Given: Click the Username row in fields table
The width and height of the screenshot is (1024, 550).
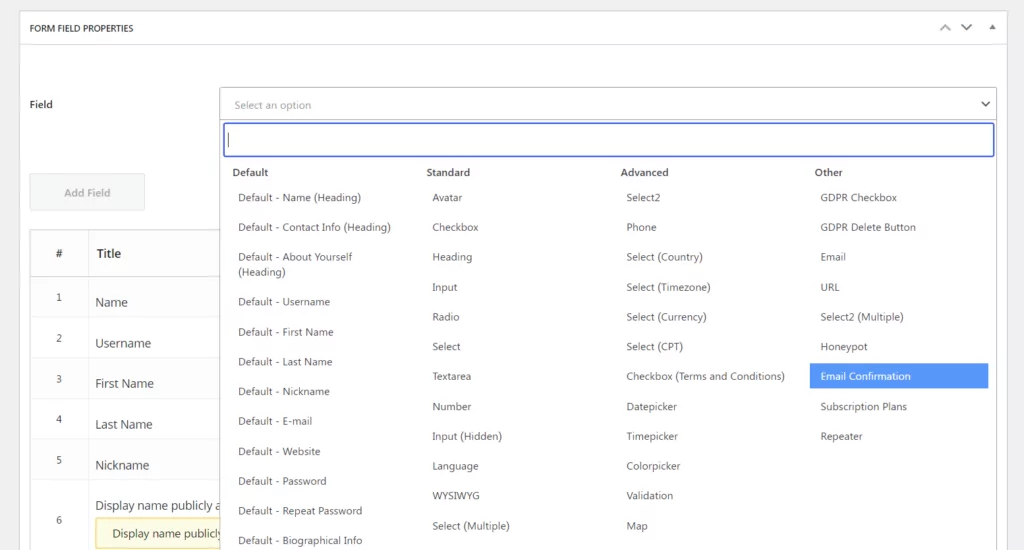Looking at the screenshot, I should 125,338.
